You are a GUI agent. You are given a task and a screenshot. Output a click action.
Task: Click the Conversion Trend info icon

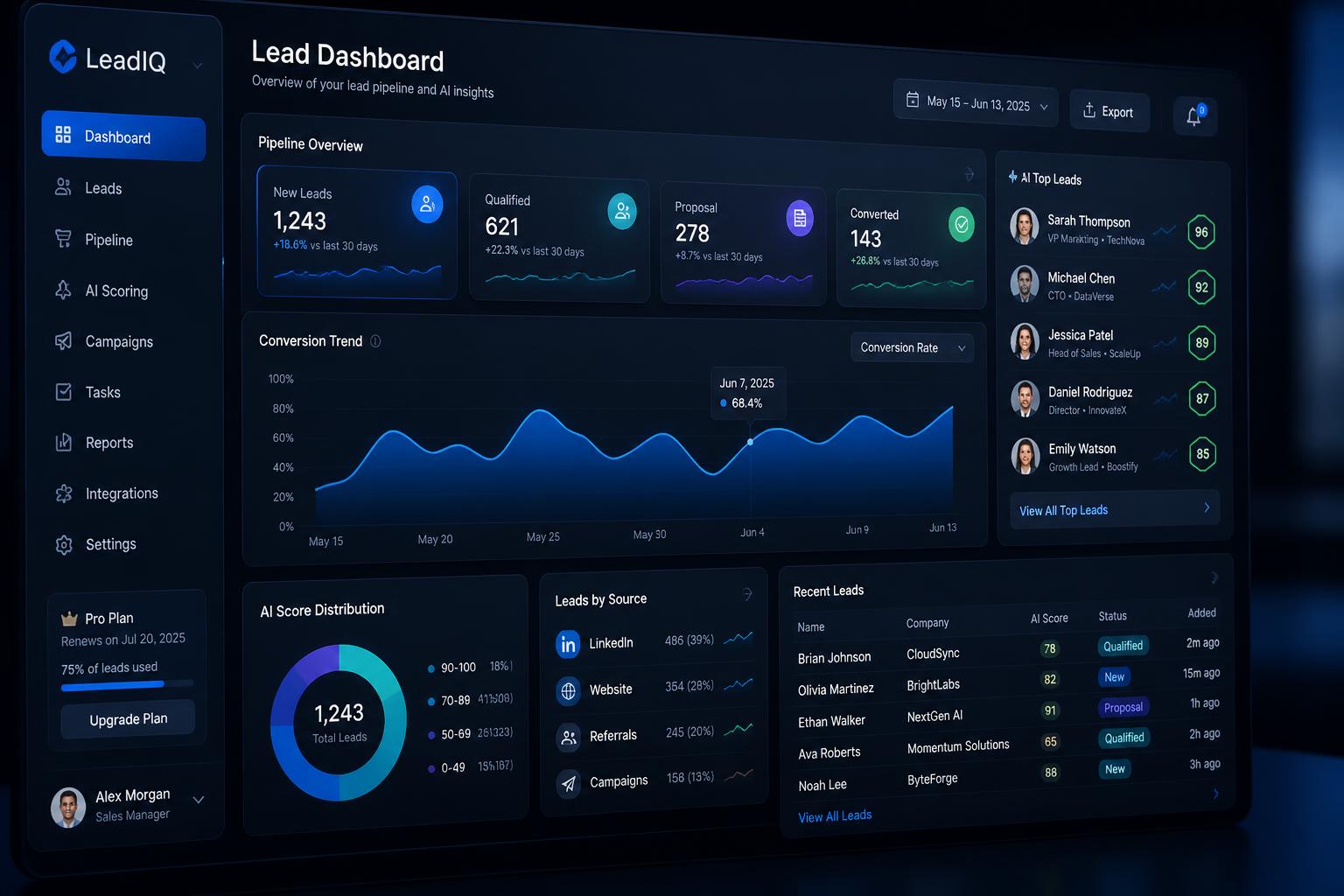pos(375,341)
